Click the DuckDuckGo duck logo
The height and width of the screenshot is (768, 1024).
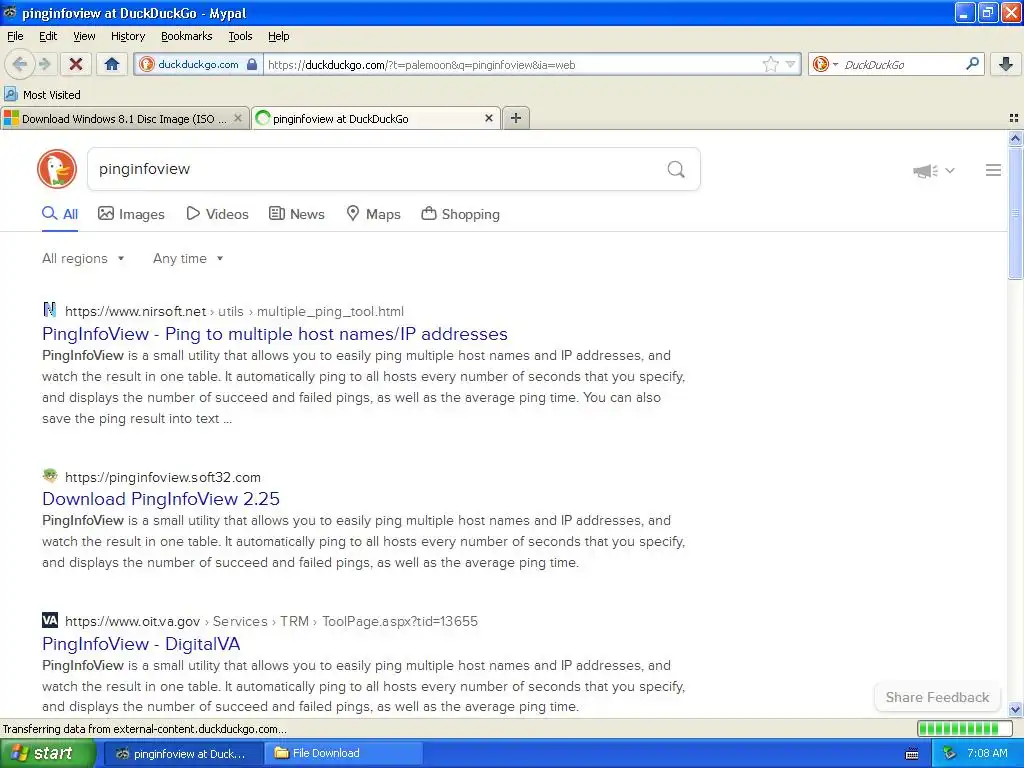[x=57, y=169]
